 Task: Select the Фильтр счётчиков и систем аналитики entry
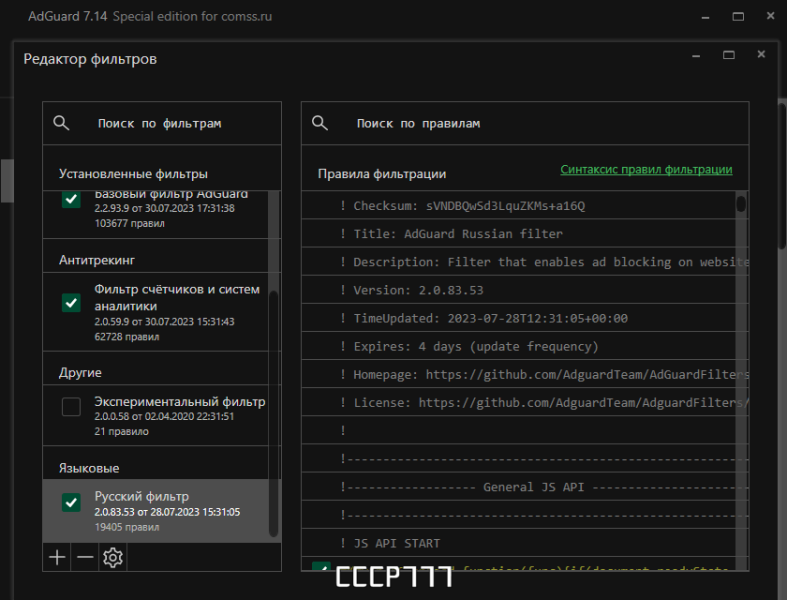(156, 312)
